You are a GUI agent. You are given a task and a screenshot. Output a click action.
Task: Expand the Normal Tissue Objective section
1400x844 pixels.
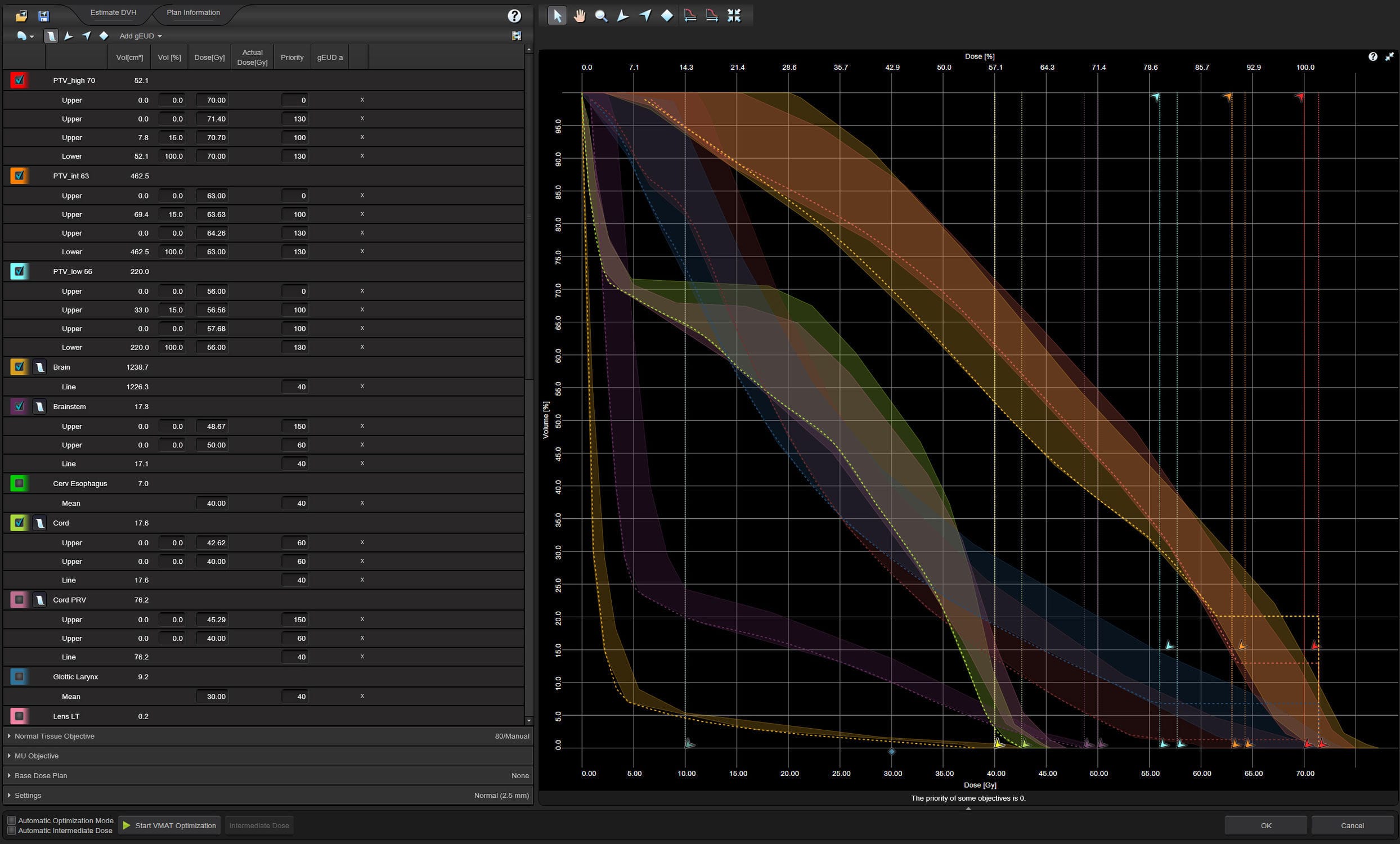tap(55, 736)
